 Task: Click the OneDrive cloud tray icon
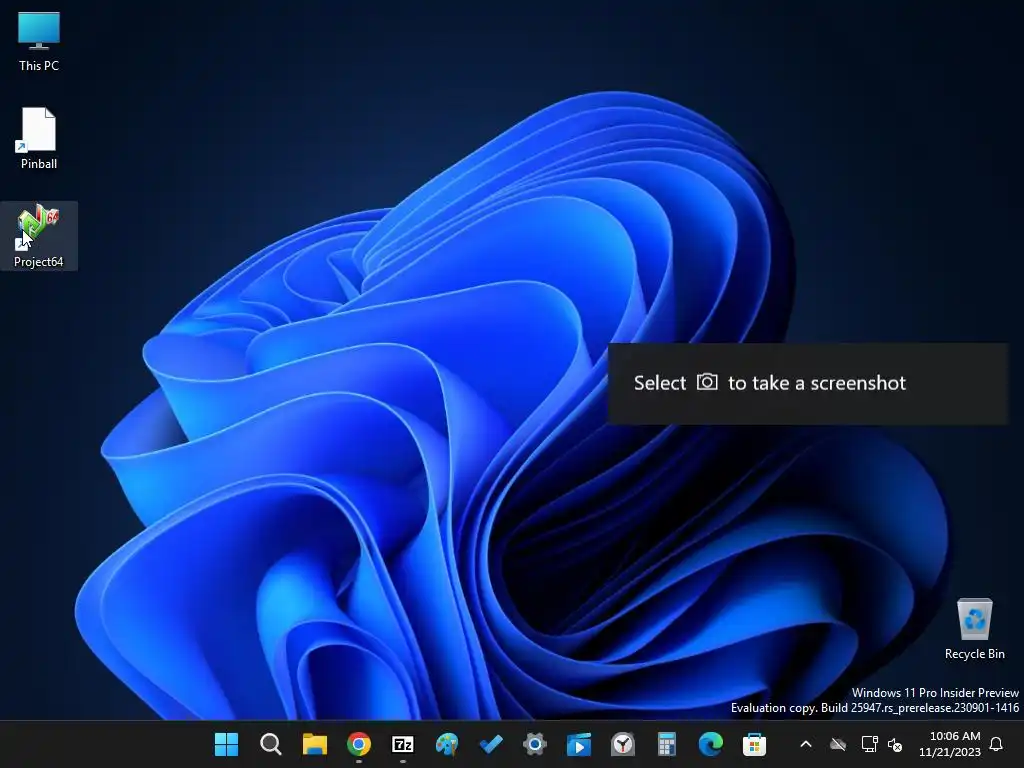[838, 744]
